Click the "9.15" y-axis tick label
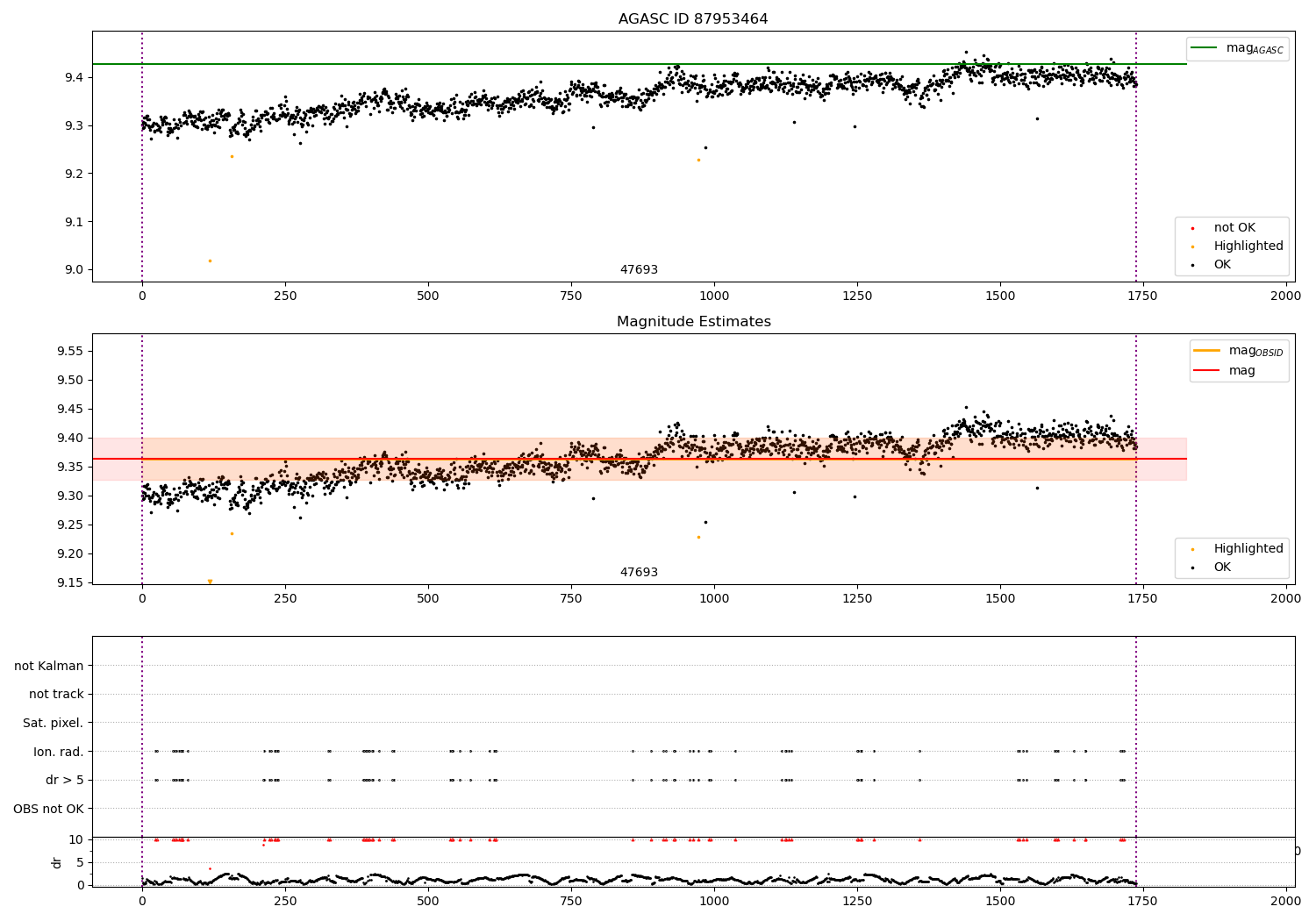This screenshot has height=921, width=1316. (70, 583)
